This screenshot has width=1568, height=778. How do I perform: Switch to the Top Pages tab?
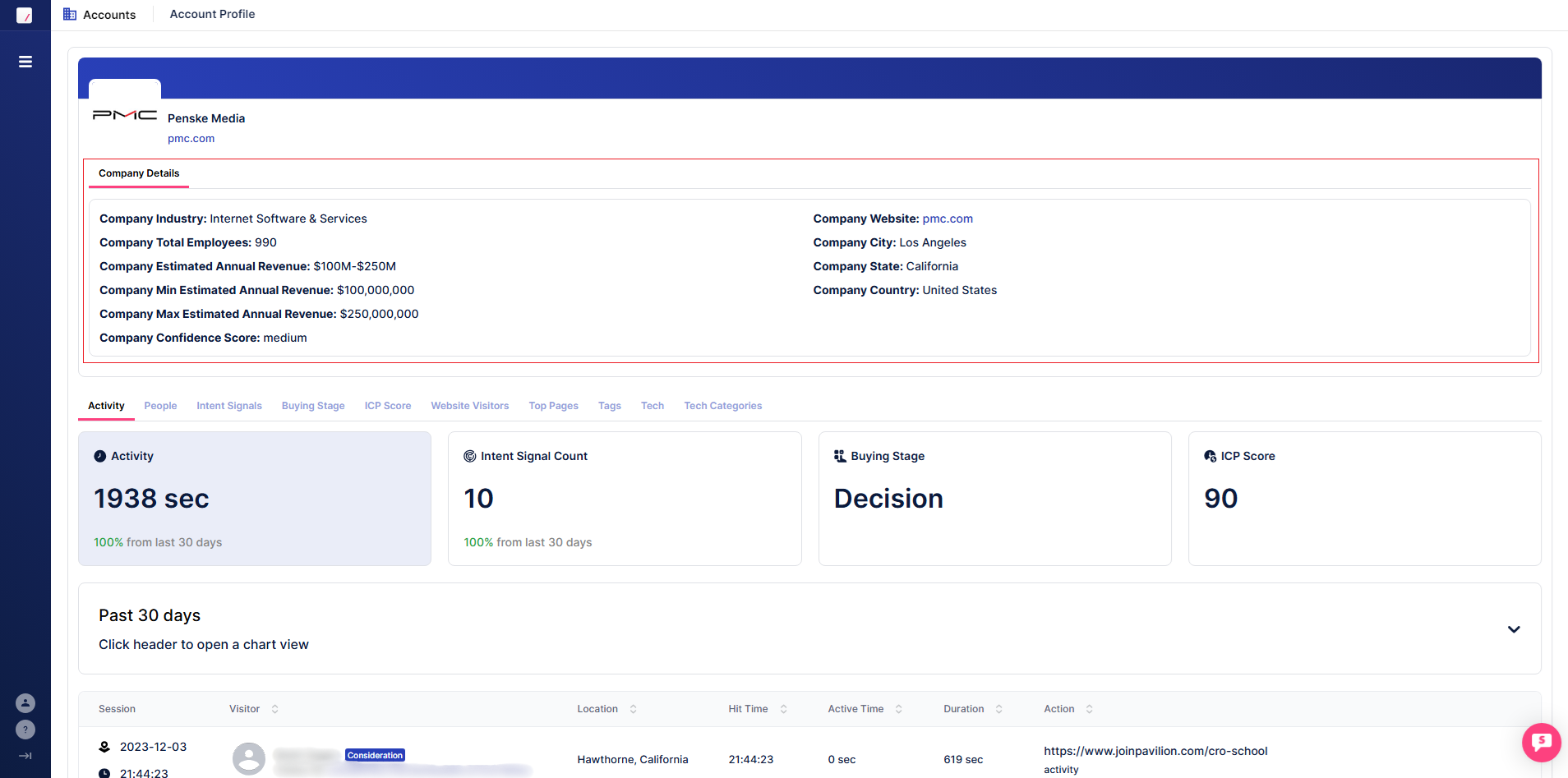554,406
